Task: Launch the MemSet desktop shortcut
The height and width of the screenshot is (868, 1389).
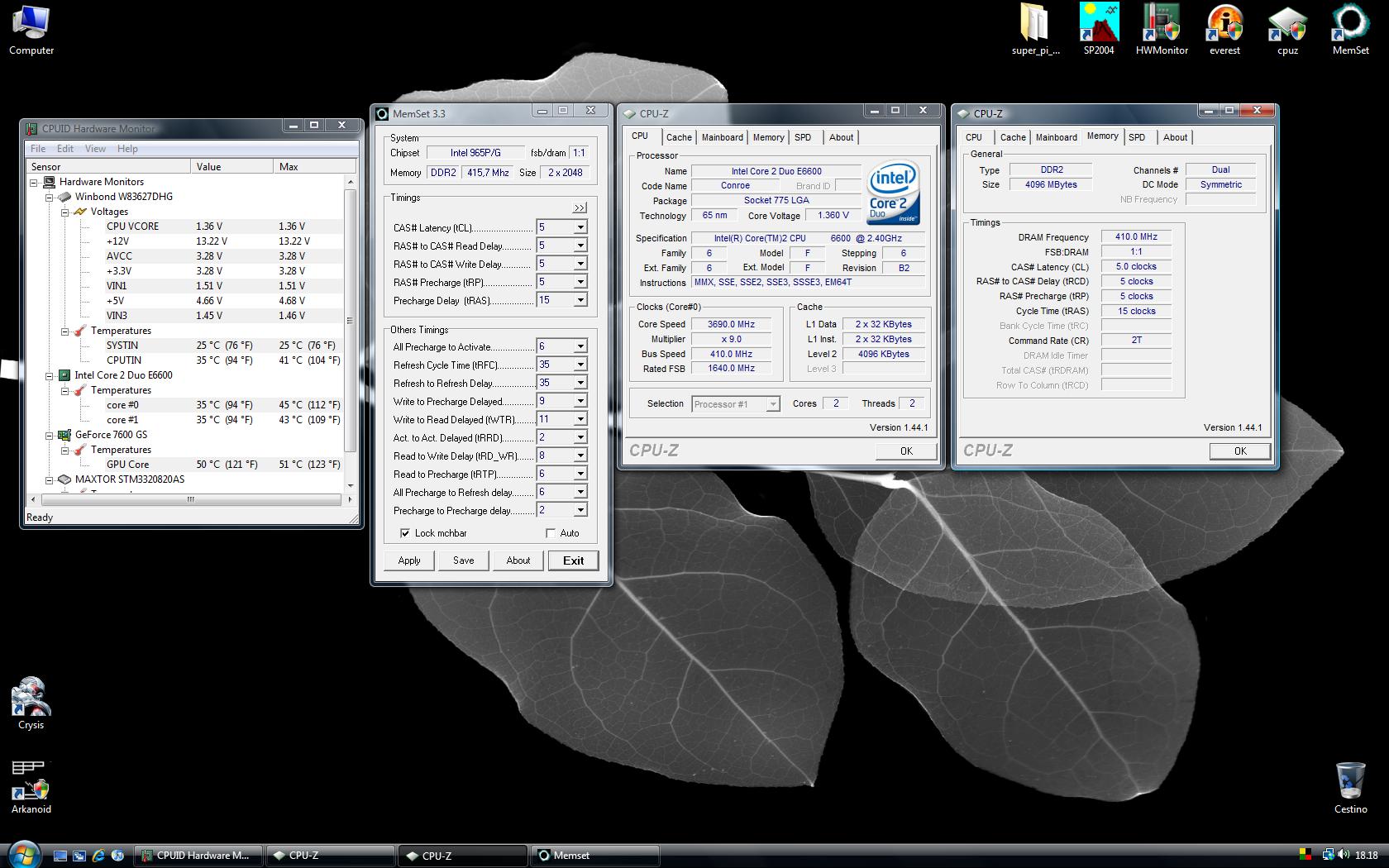Action: (x=1350, y=31)
